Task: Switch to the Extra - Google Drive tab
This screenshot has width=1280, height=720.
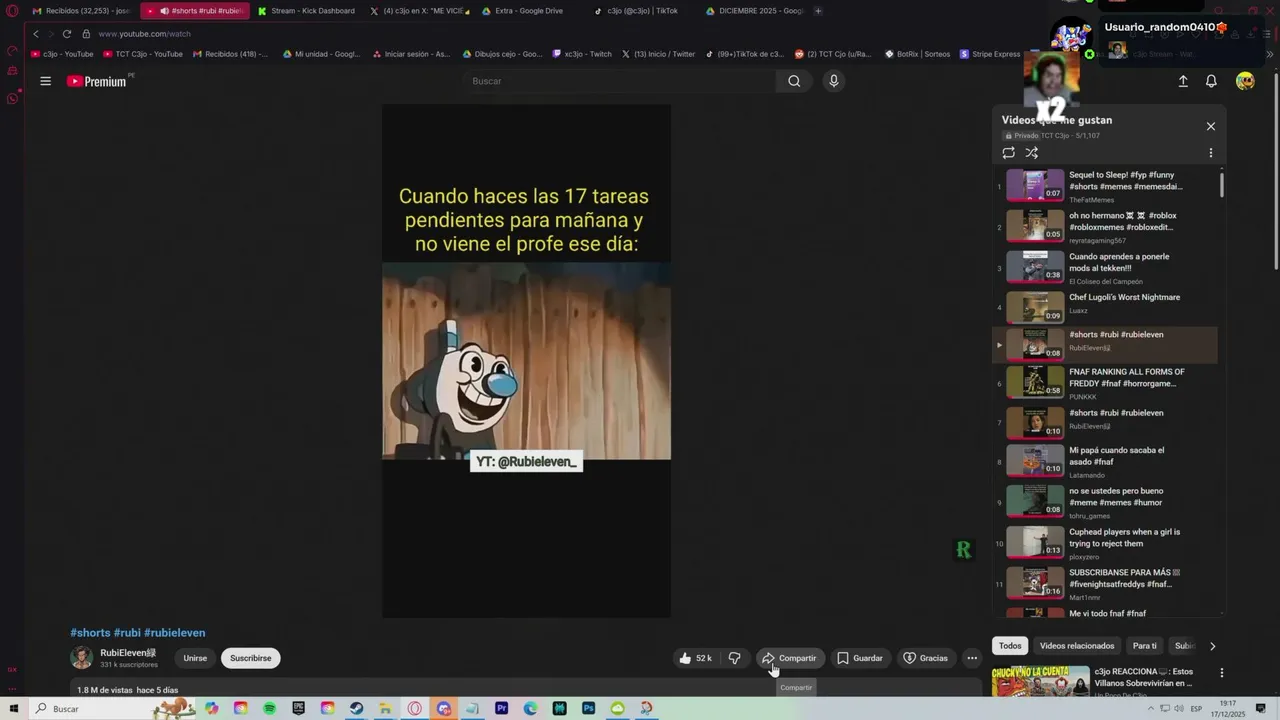Action: click(x=530, y=11)
